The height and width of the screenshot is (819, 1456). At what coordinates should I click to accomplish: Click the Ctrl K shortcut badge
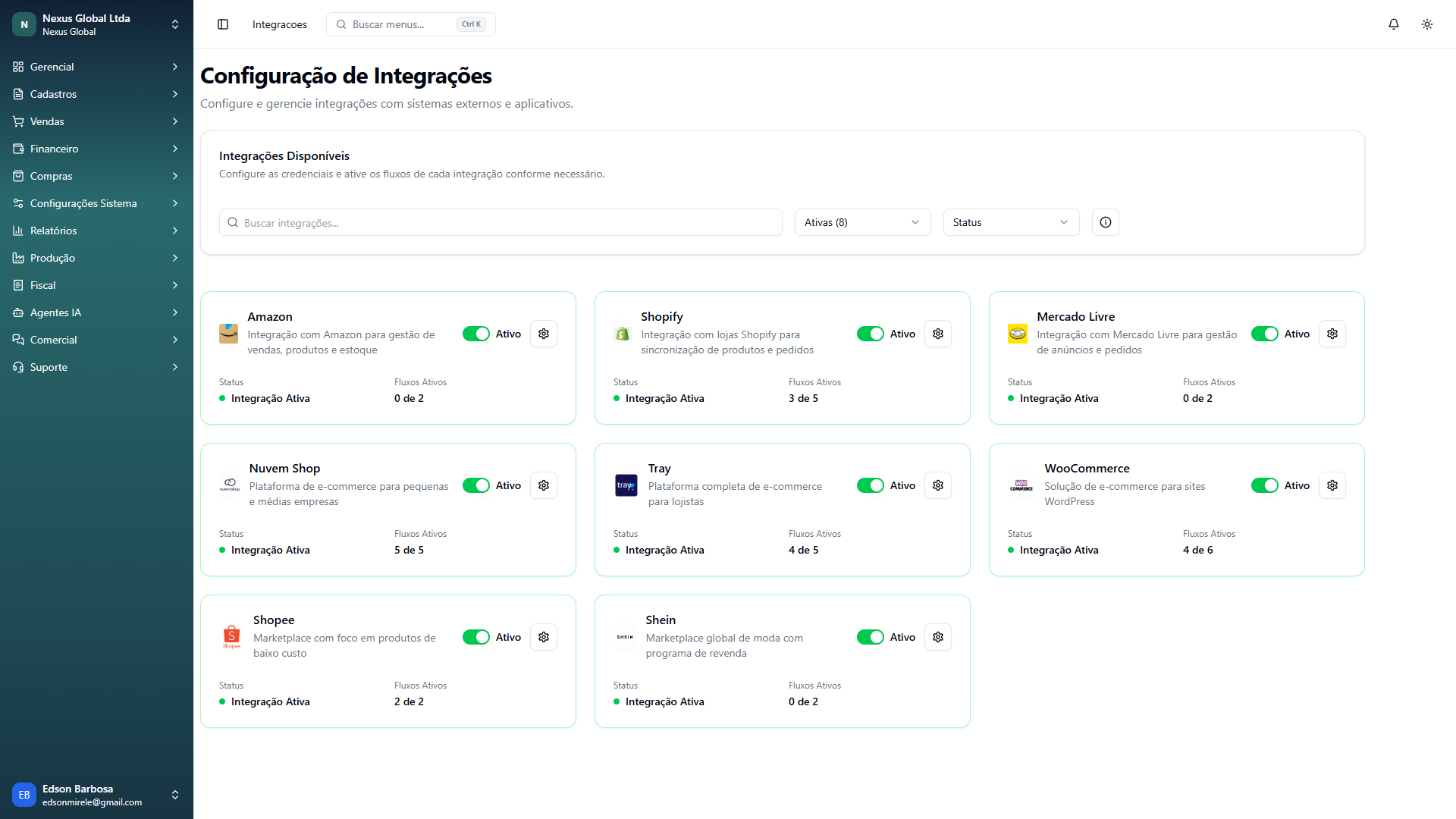(x=471, y=24)
